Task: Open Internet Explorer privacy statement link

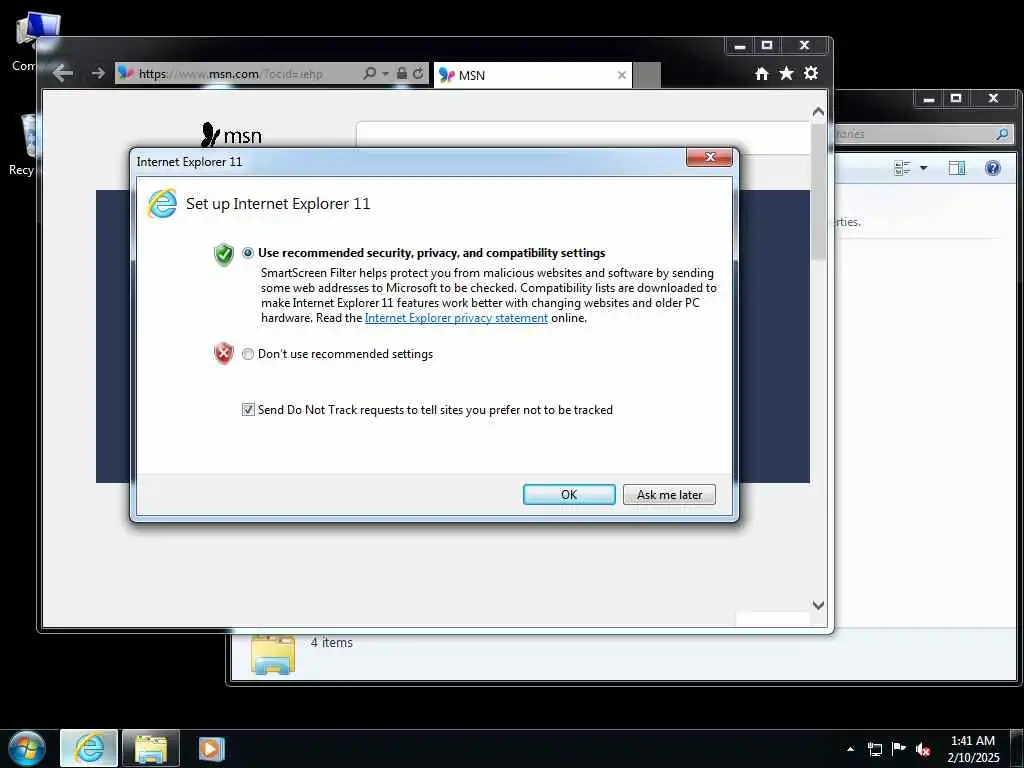Action: pyautogui.click(x=456, y=318)
